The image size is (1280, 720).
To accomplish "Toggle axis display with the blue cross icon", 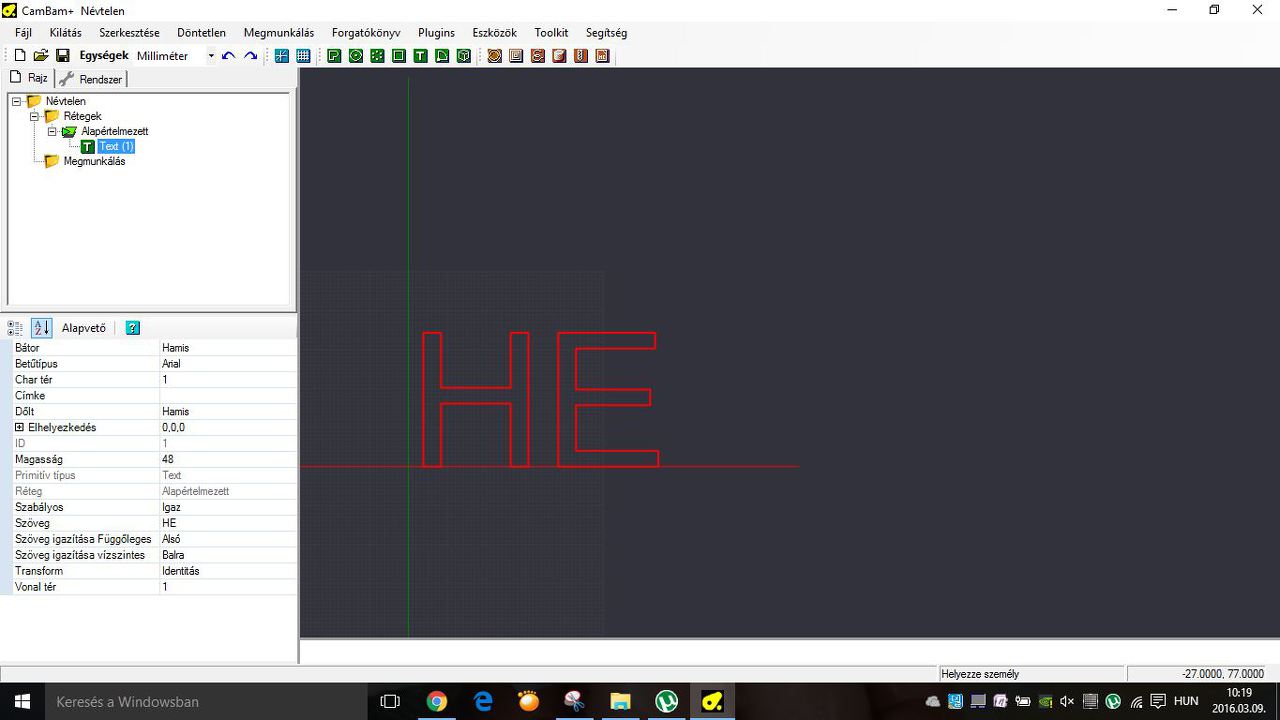I will coord(282,56).
